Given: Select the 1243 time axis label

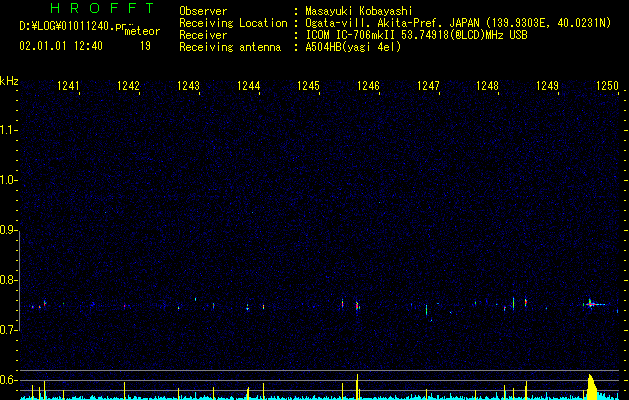Looking at the screenshot, I should tap(188, 86).
